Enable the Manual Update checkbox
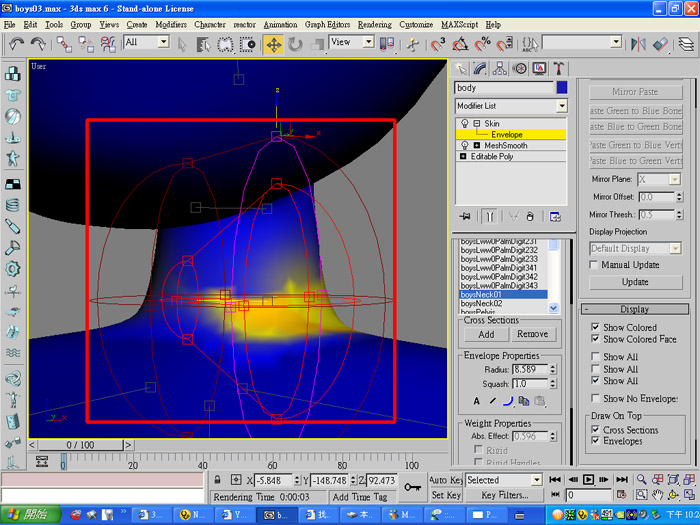The width and height of the screenshot is (700, 525). [594, 265]
